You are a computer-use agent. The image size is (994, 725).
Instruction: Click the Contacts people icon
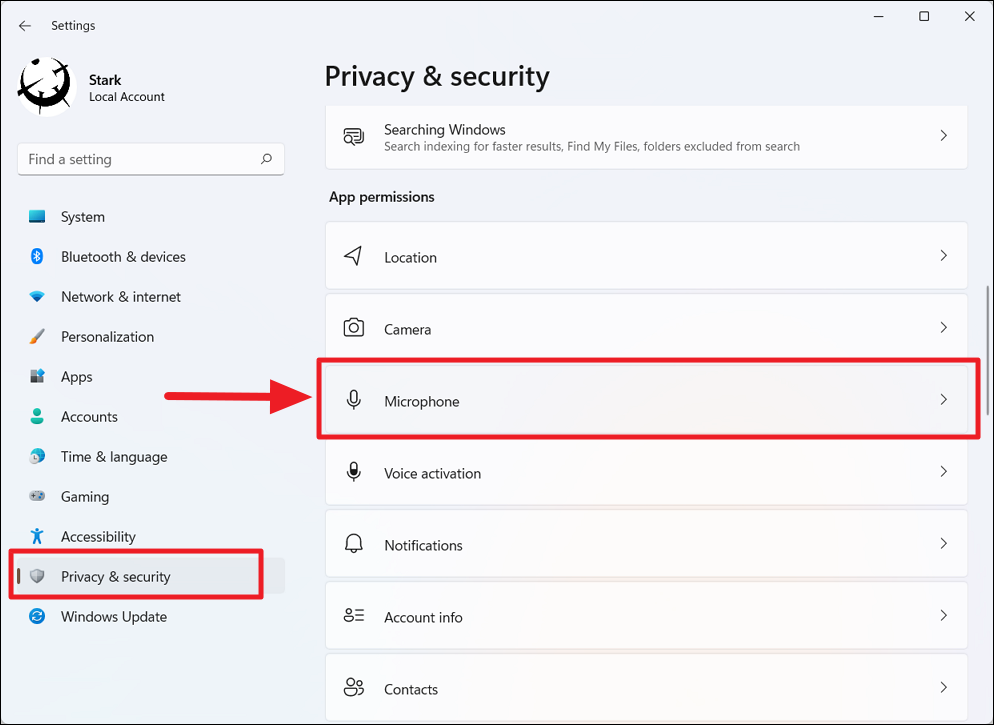[x=353, y=688]
